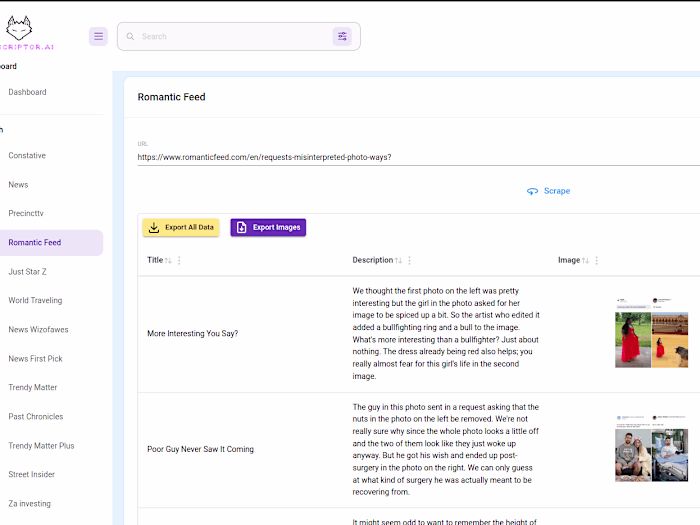Click the Scriptor.AI fox logo
700x525 pixels.
19,27
